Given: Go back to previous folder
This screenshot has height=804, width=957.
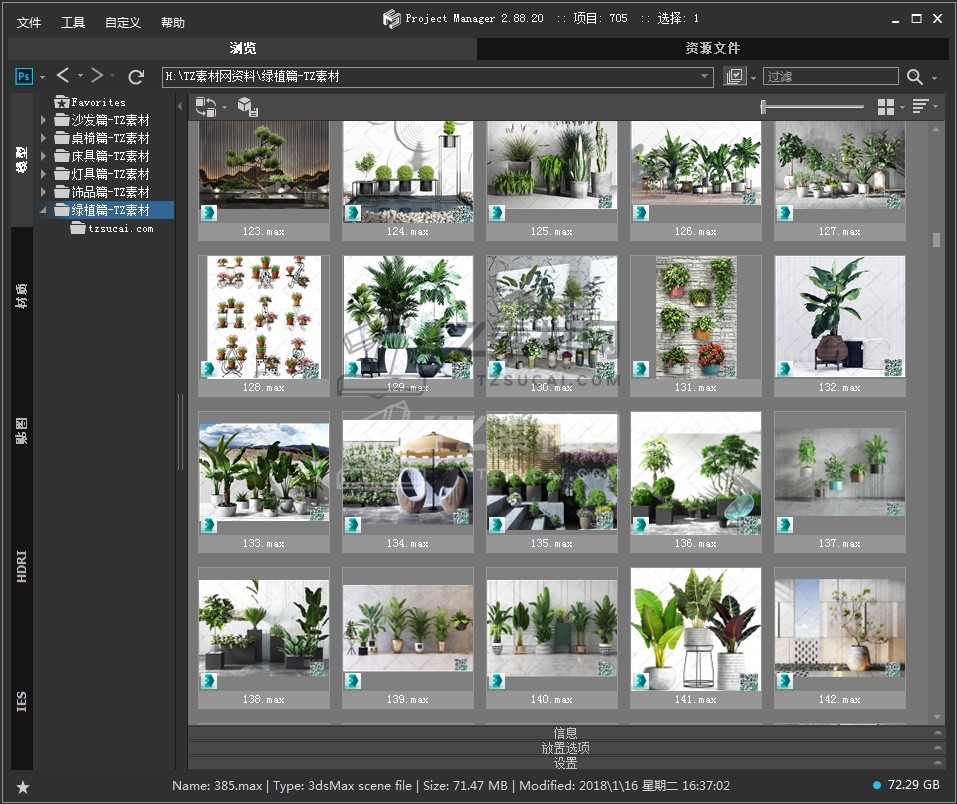Looking at the screenshot, I should pyautogui.click(x=63, y=76).
